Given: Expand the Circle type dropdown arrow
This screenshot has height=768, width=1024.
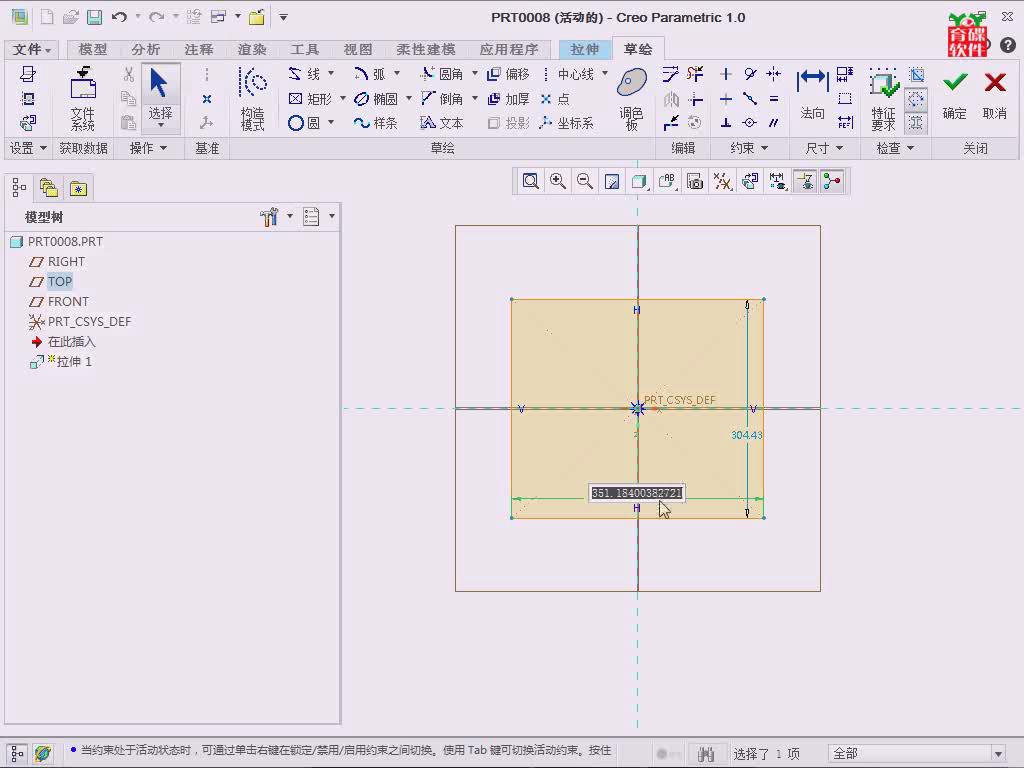Looking at the screenshot, I should [330, 122].
